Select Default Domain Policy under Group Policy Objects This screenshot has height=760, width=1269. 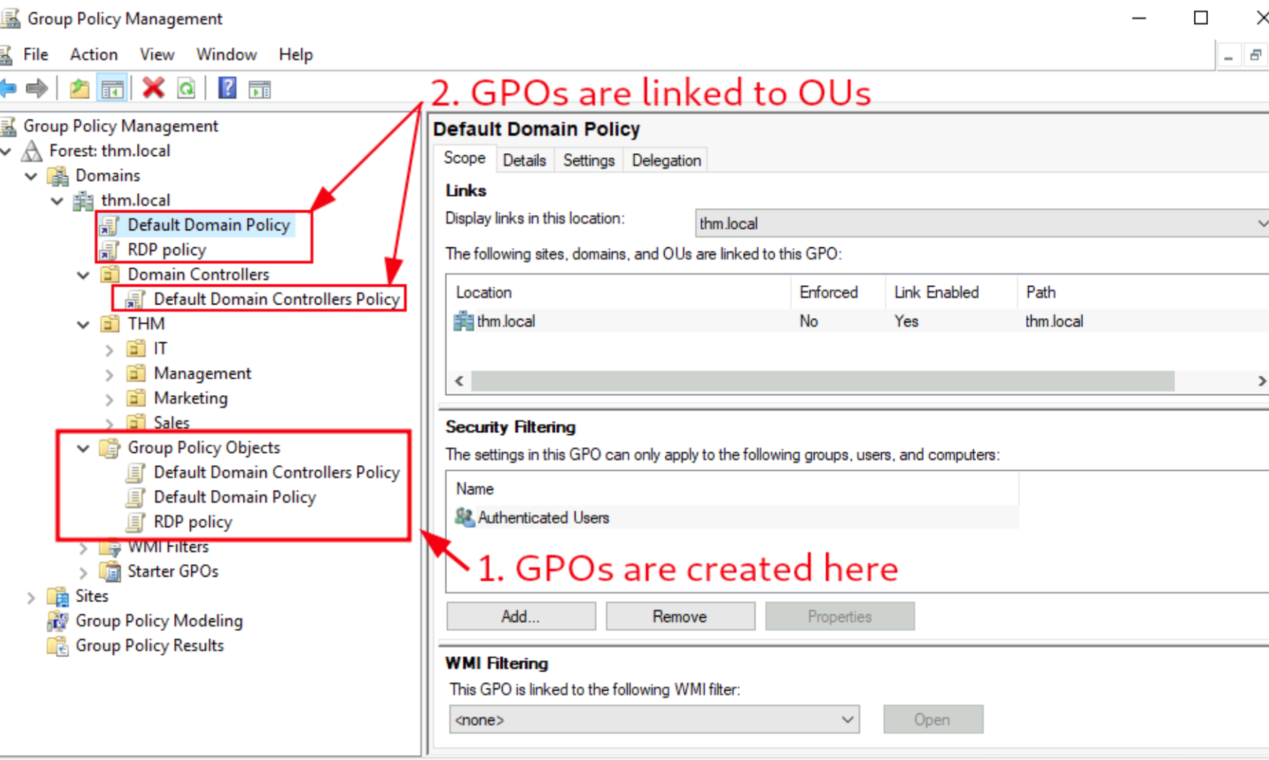234,497
